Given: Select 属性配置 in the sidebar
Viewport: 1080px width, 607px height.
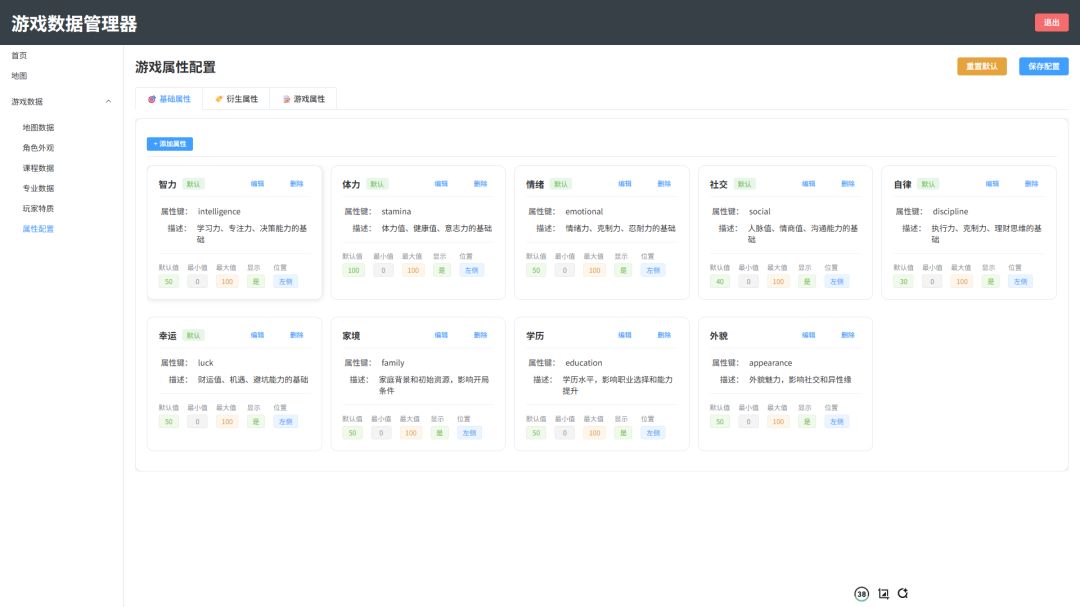Looking at the screenshot, I should click(x=38, y=229).
